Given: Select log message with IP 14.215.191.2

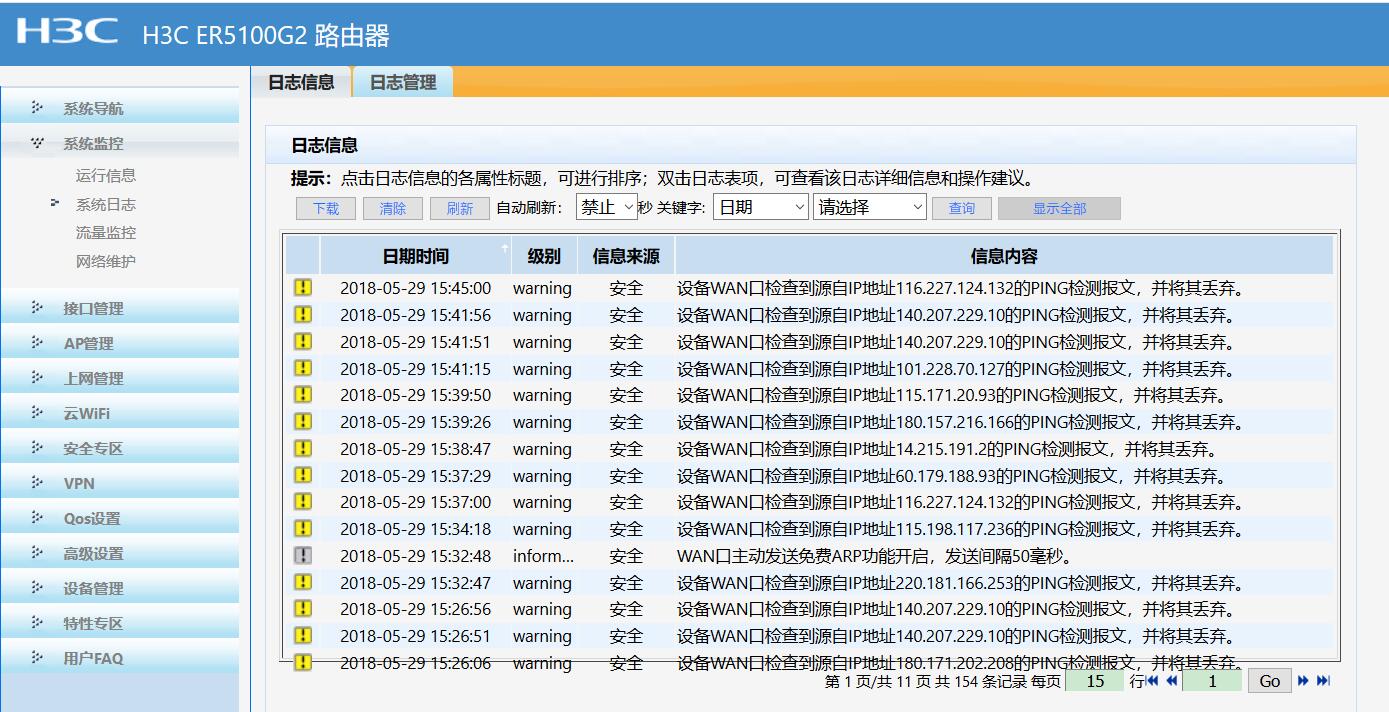Looking at the screenshot, I should pos(946,449).
